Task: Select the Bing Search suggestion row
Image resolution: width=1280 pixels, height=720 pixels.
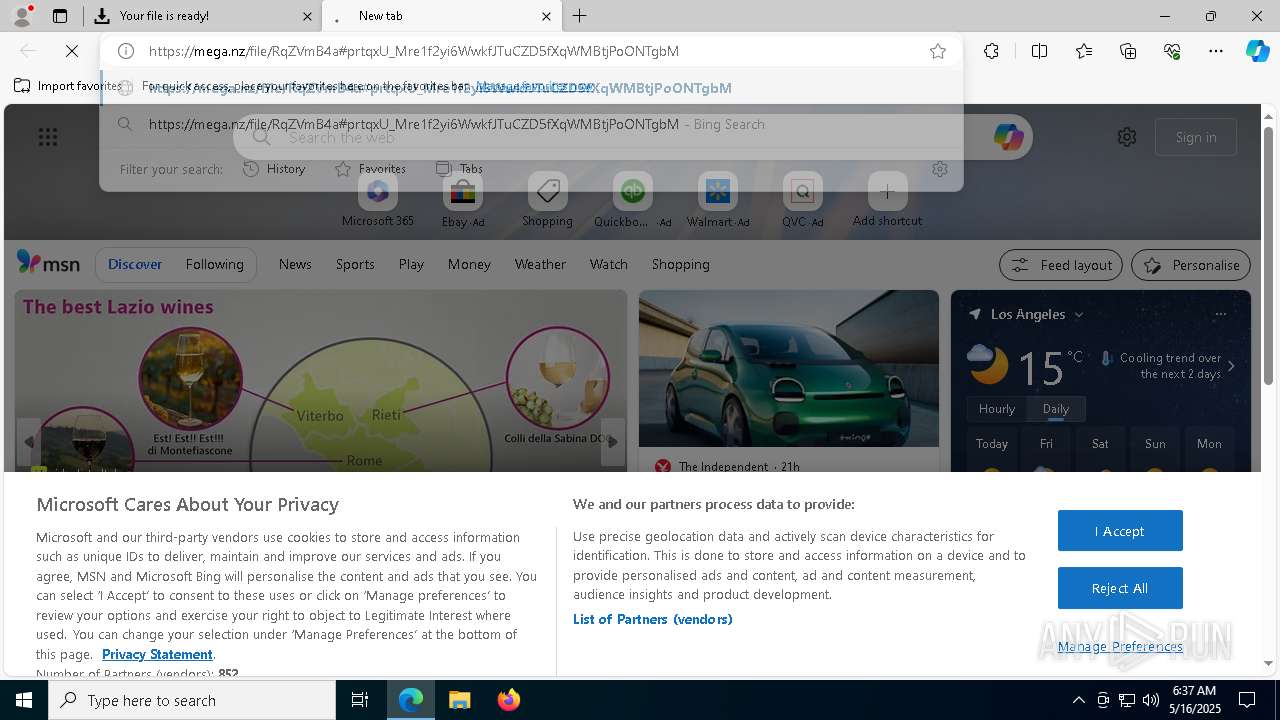Action: [x=531, y=124]
